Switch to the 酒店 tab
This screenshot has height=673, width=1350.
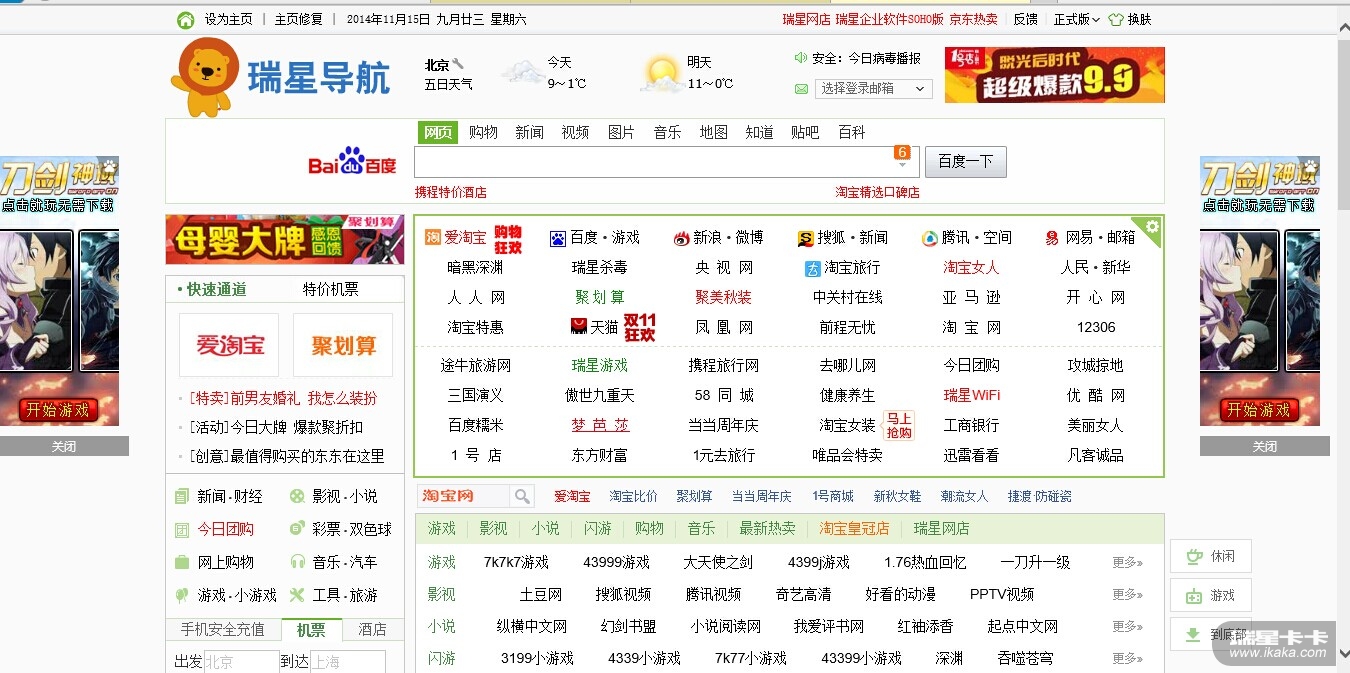(x=373, y=629)
